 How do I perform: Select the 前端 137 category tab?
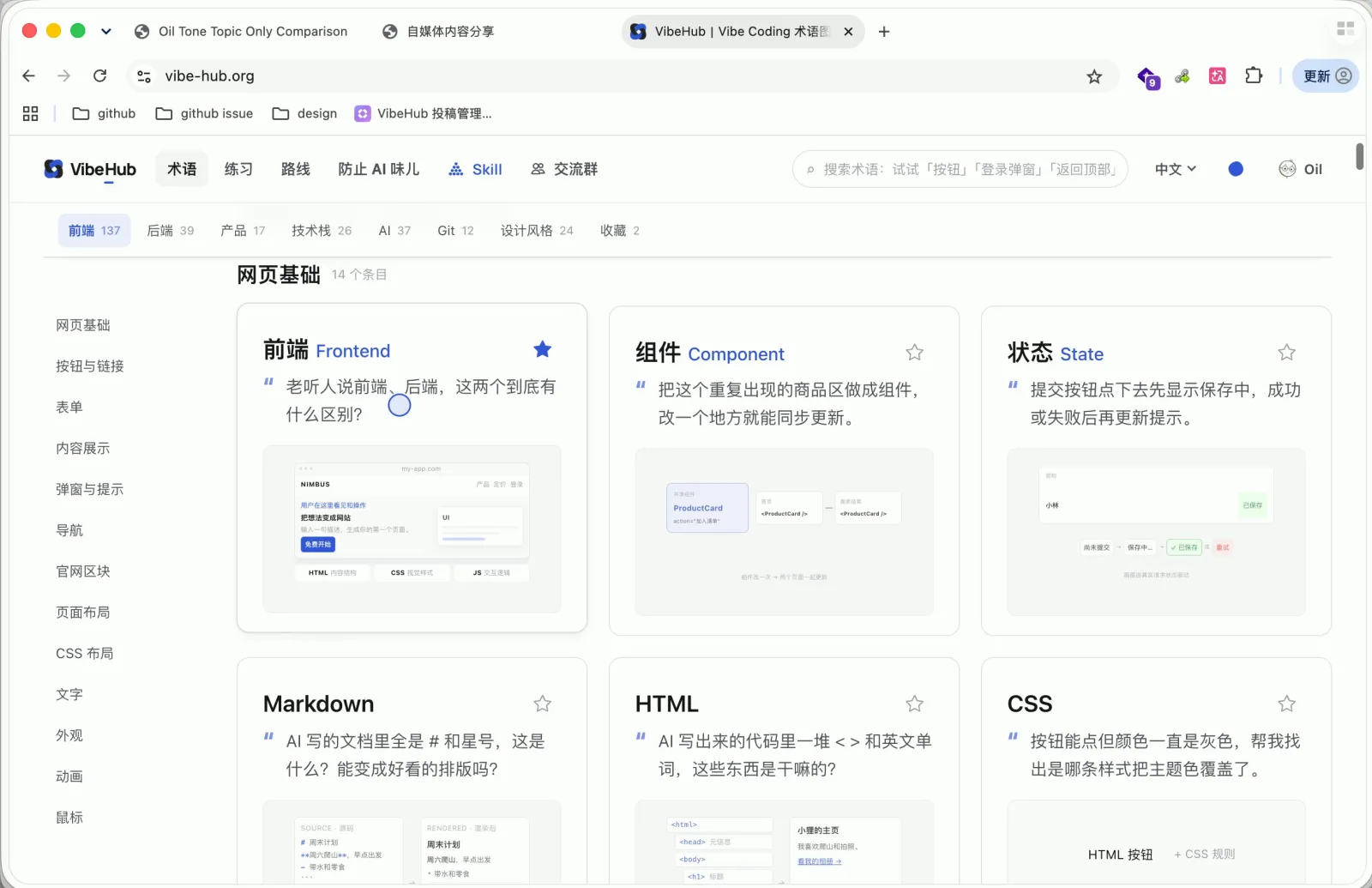tap(94, 231)
